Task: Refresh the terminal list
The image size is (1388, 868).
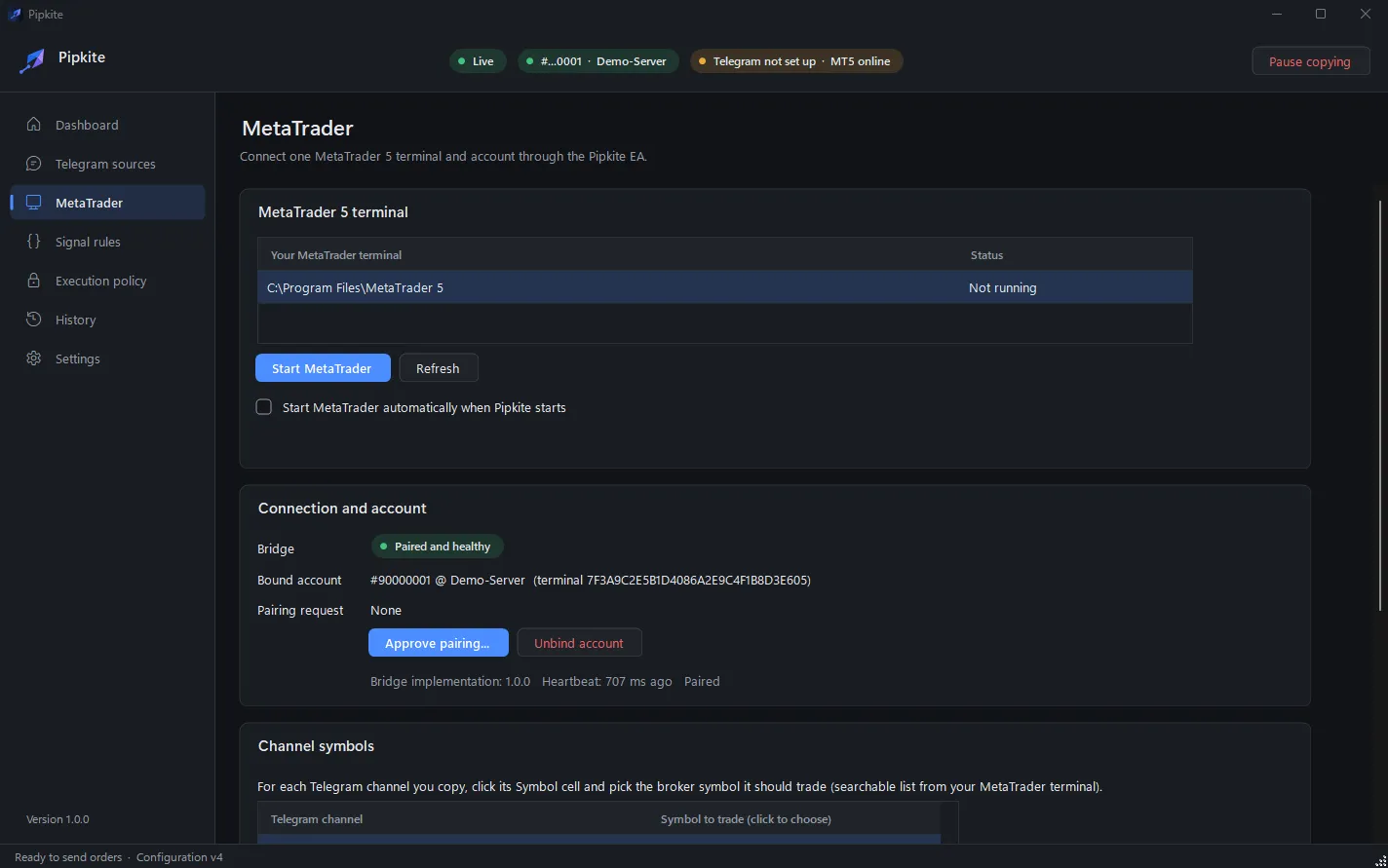Action: [439, 368]
